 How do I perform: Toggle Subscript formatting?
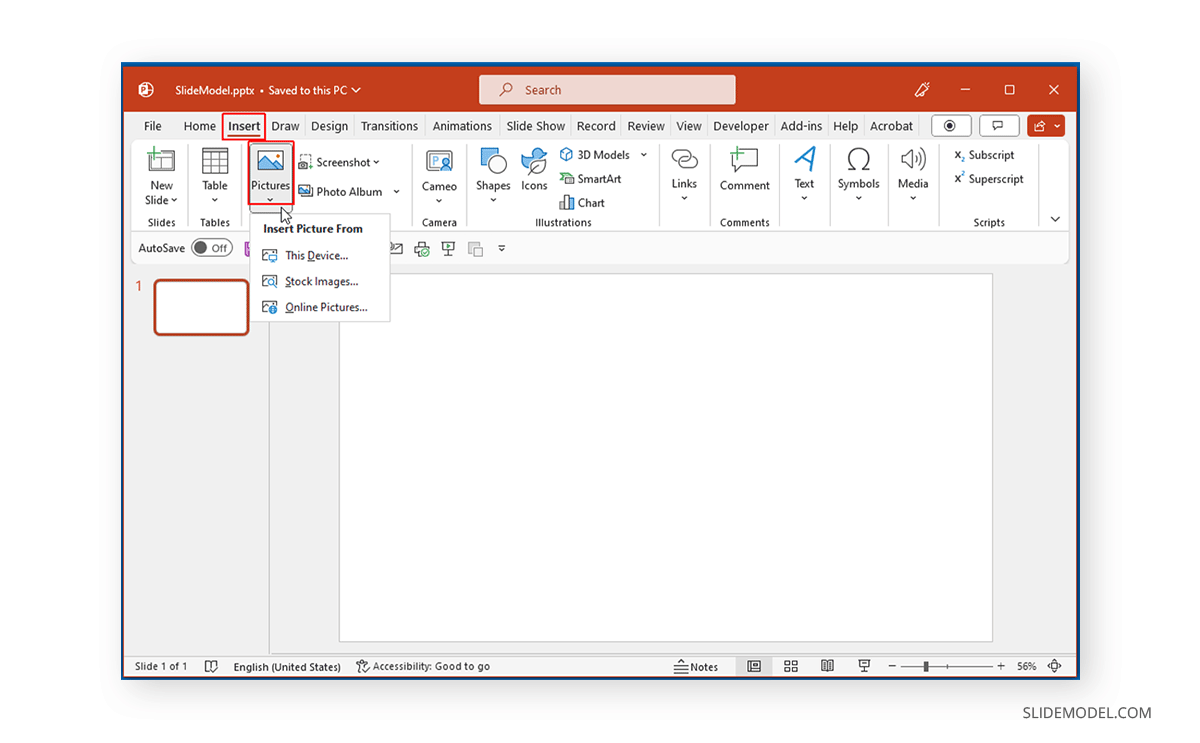(985, 155)
